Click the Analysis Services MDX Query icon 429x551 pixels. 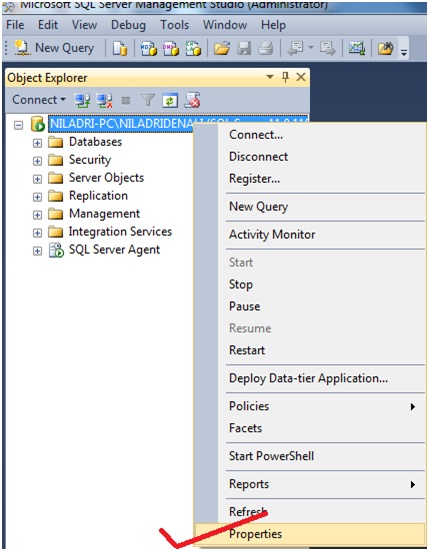148,48
